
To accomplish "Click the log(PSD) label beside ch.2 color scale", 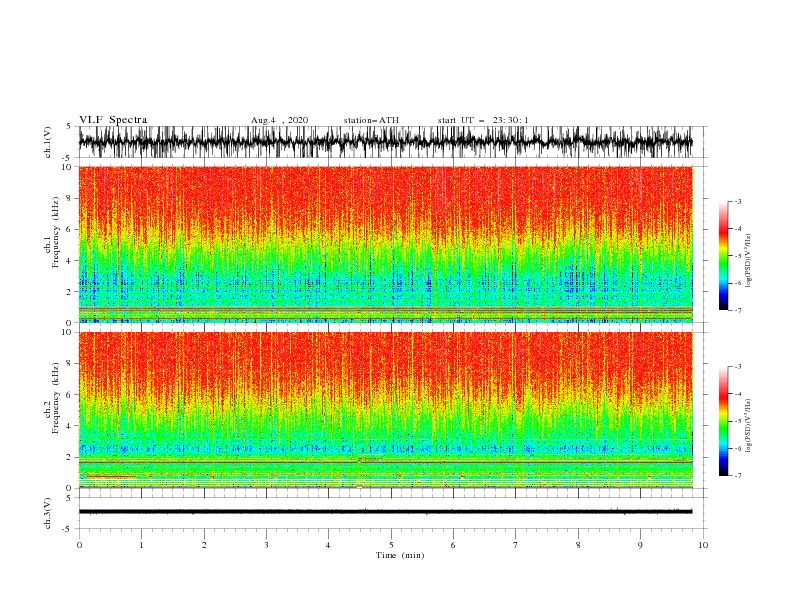I will pos(749,426).
